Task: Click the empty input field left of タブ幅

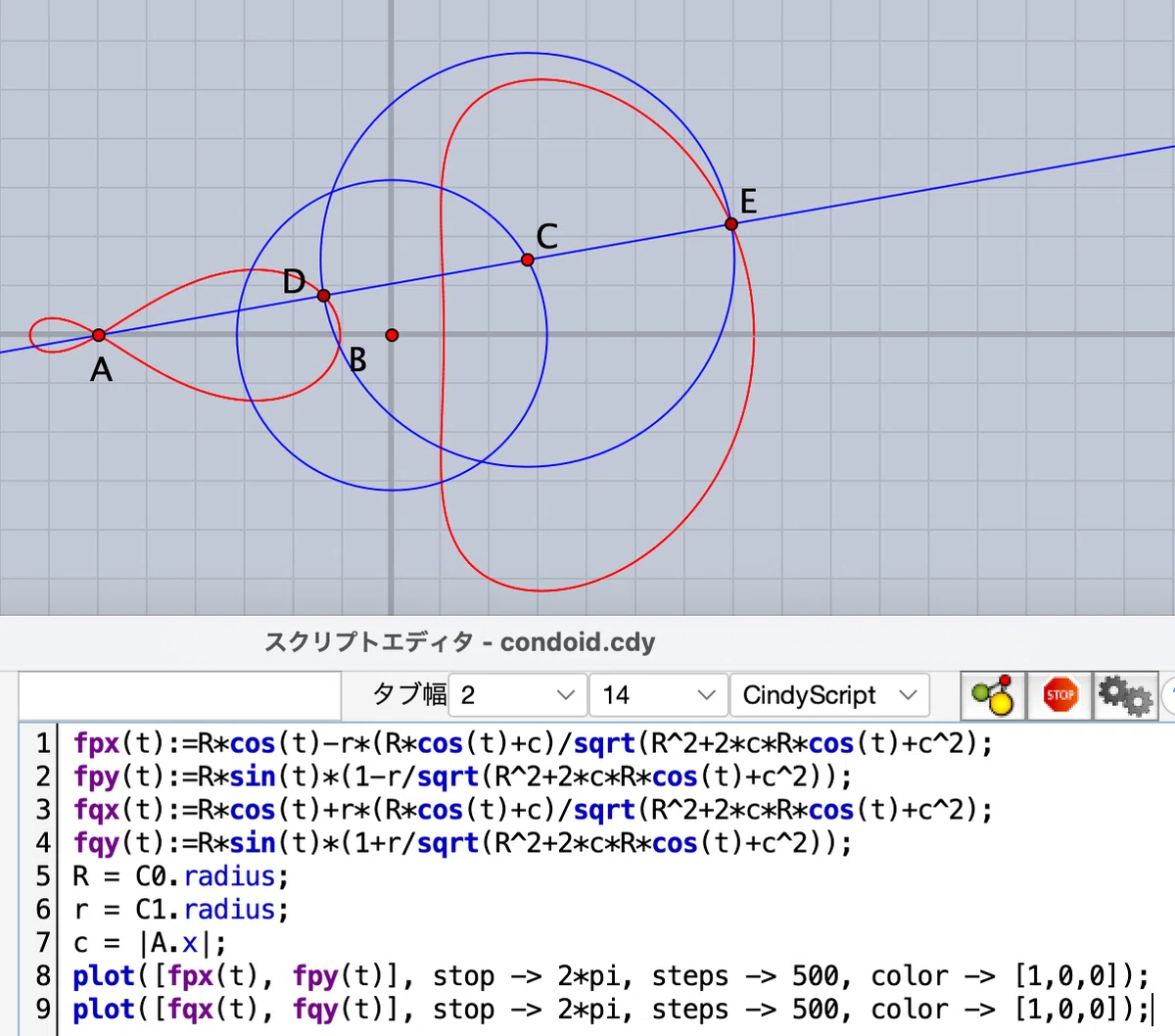Action: [x=179, y=695]
